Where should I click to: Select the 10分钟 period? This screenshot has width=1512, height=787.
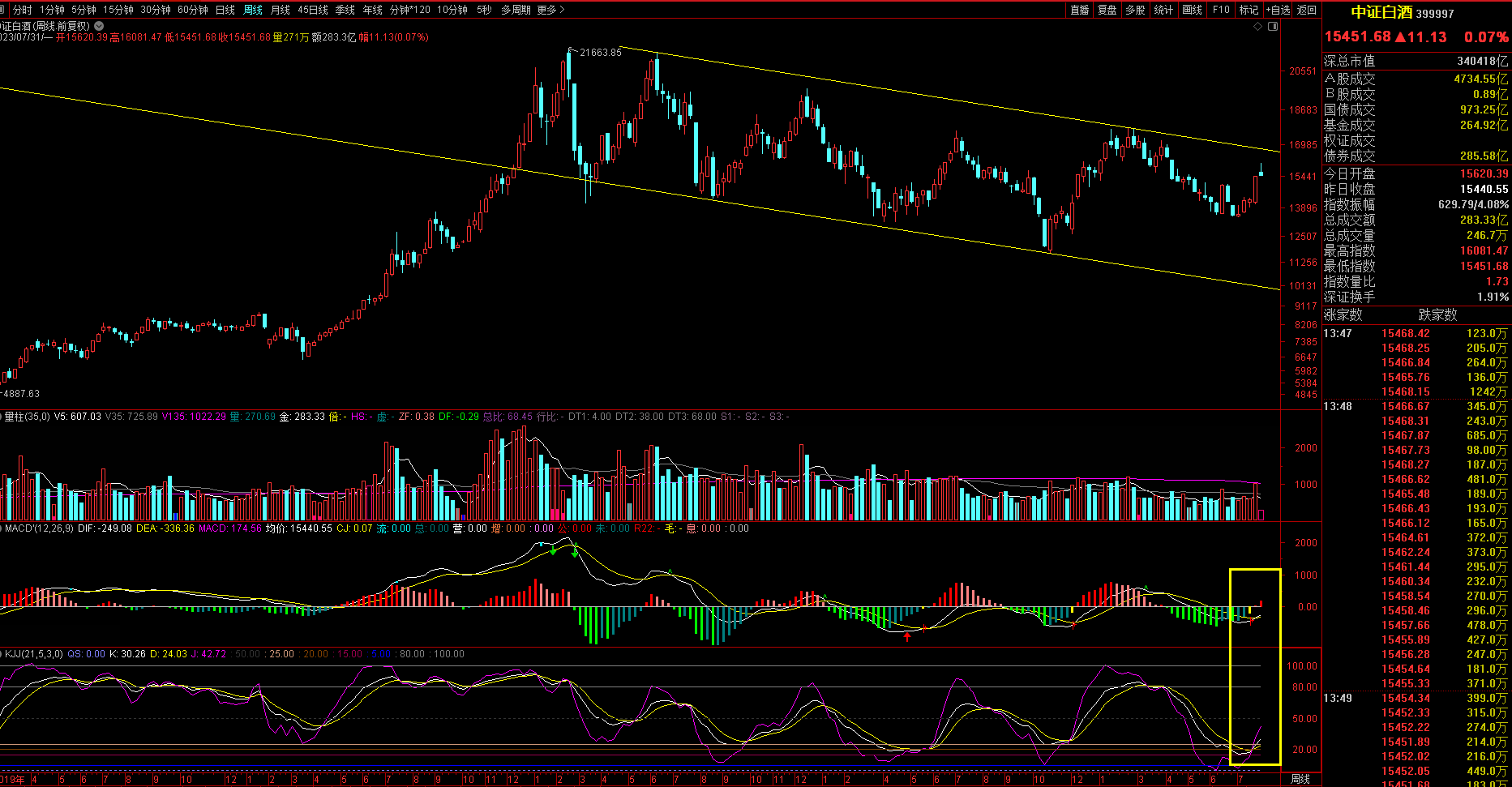point(452,10)
